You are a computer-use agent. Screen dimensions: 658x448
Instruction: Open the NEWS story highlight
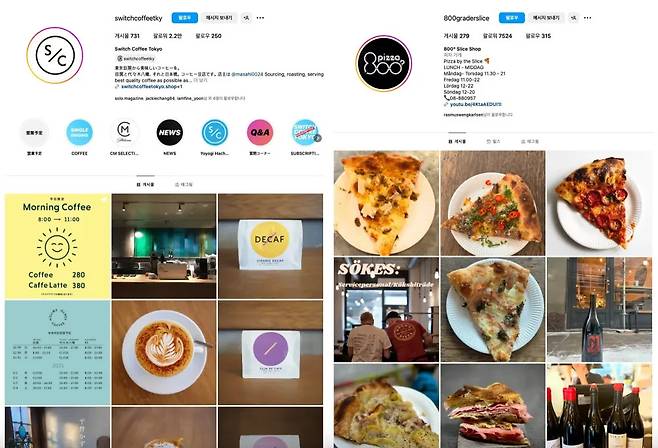[170, 133]
